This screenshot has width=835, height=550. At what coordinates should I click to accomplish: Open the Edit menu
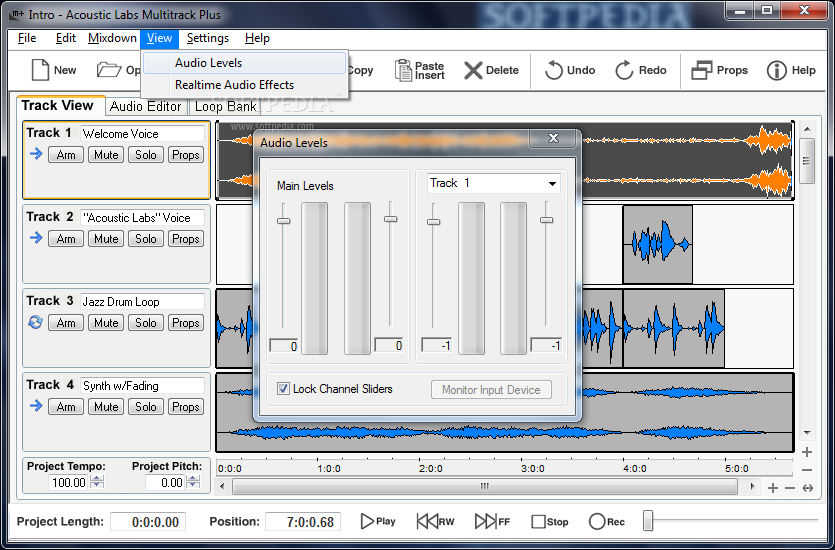click(66, 38)
